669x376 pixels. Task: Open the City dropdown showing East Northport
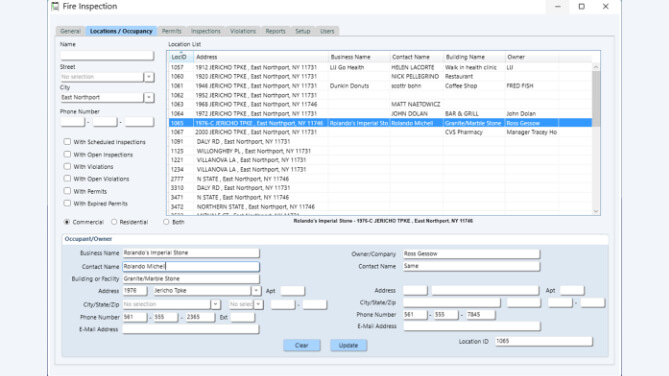pos(148,97)
